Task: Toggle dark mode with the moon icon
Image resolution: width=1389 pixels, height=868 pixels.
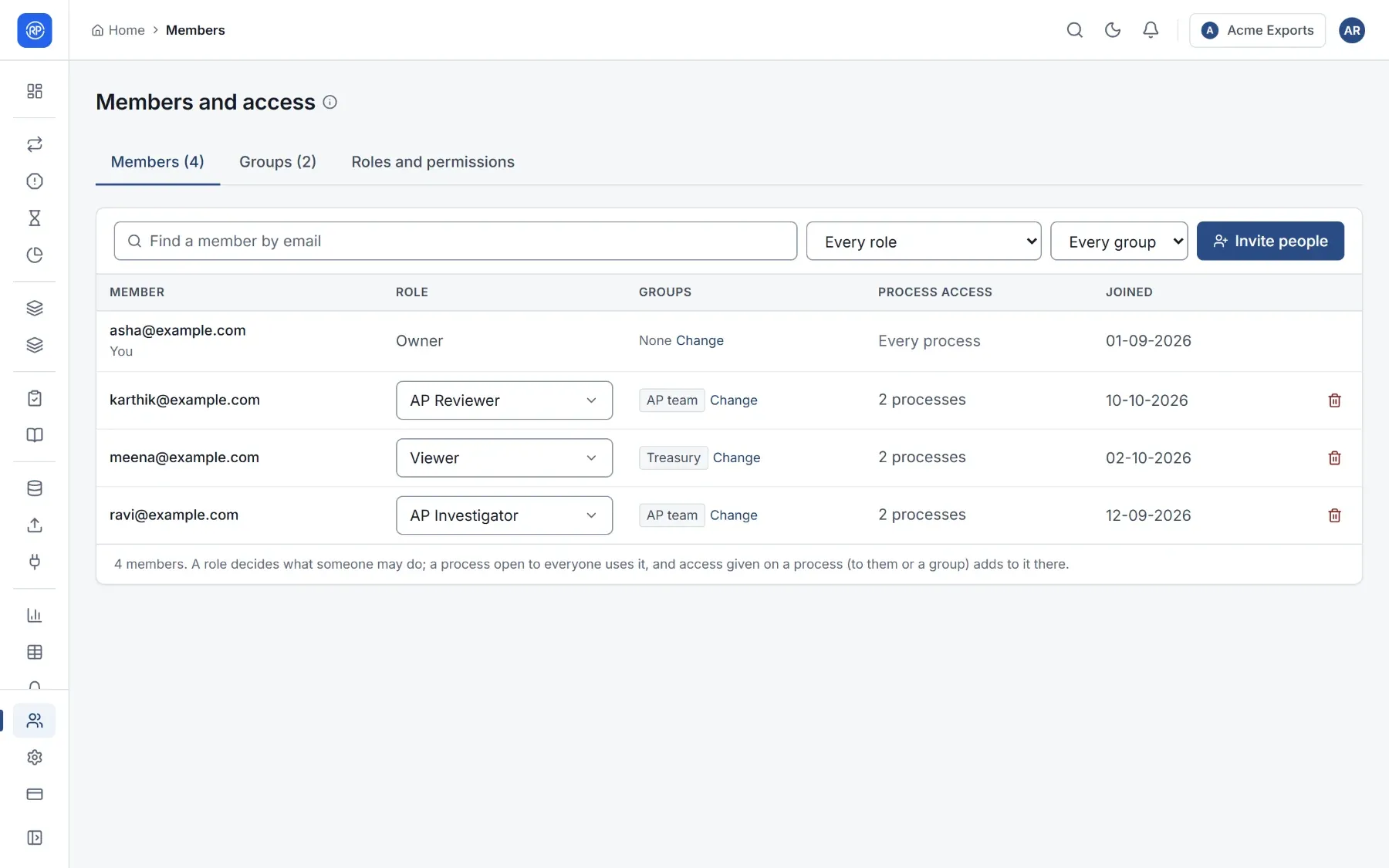Action: coord(1113,30)
